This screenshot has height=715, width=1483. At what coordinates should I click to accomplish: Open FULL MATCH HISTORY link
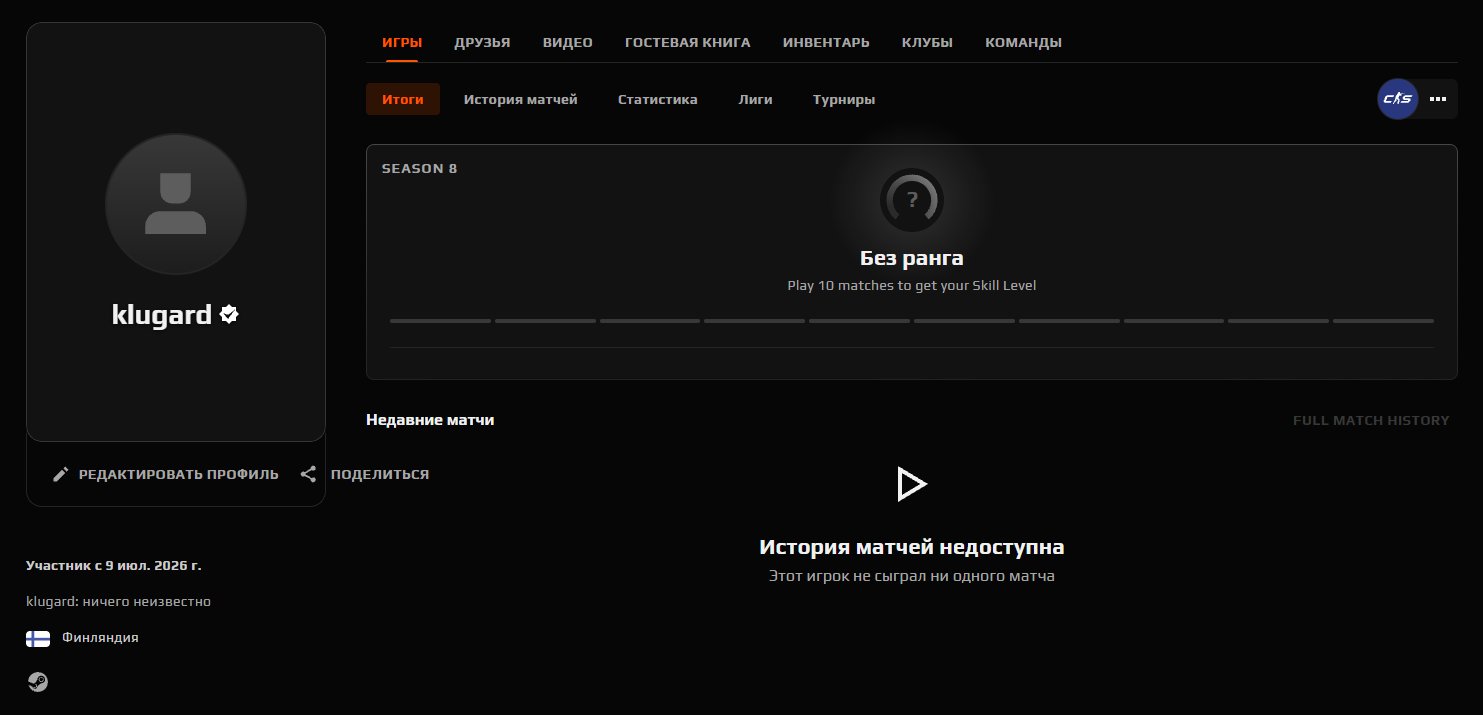[x=1371, y=420]
